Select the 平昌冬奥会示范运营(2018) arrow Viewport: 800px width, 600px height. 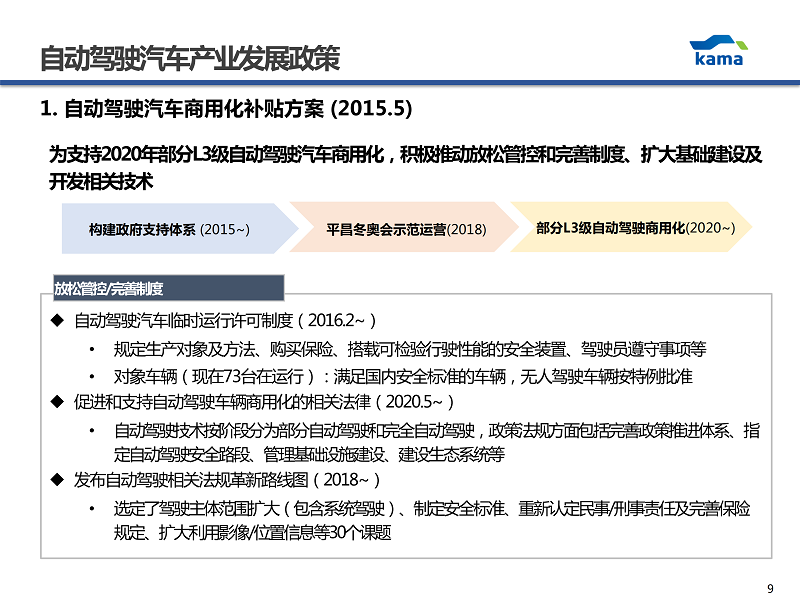point(406,229)
